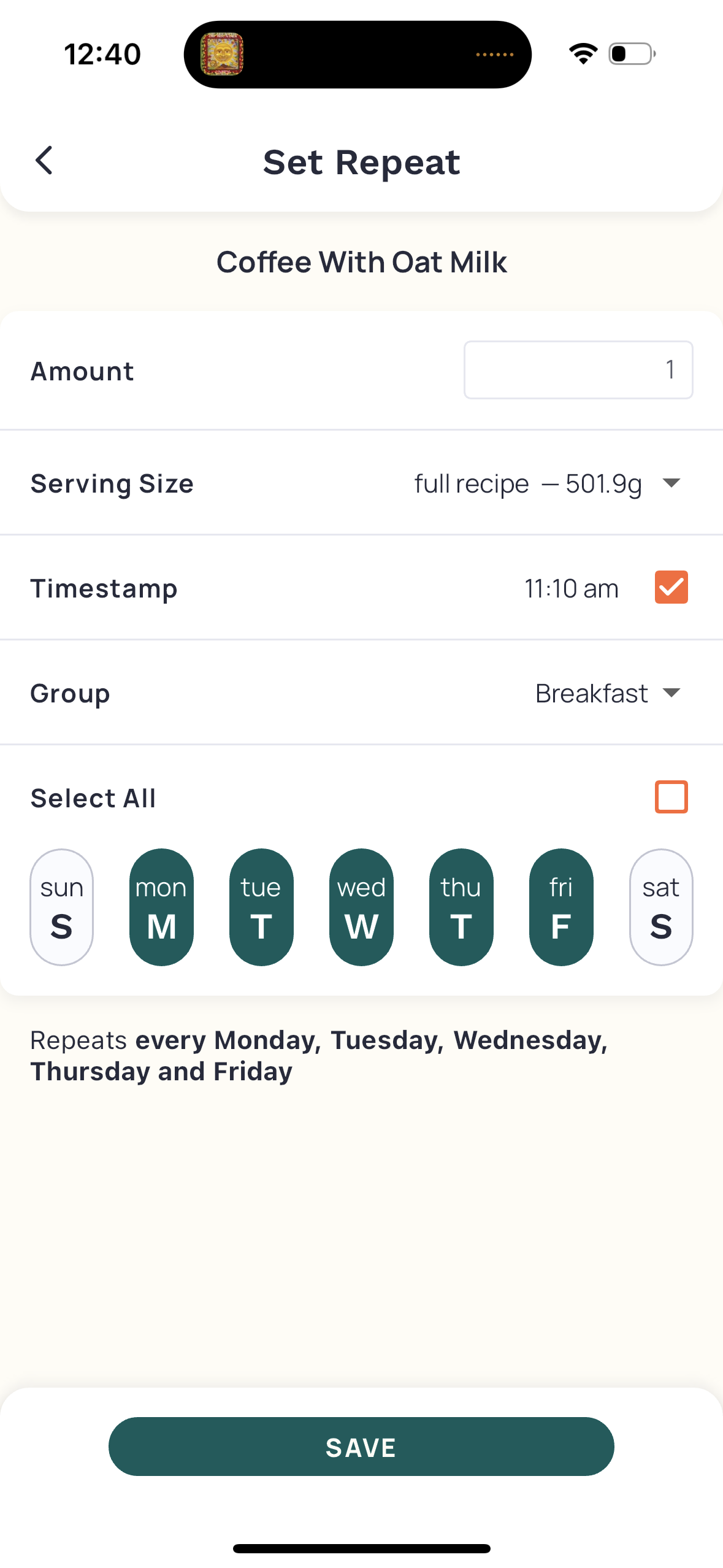Expand the Group dropdown arrow
Image resolution: width=723 pixels, height=1568 pixels.
(x=671, y=693)
